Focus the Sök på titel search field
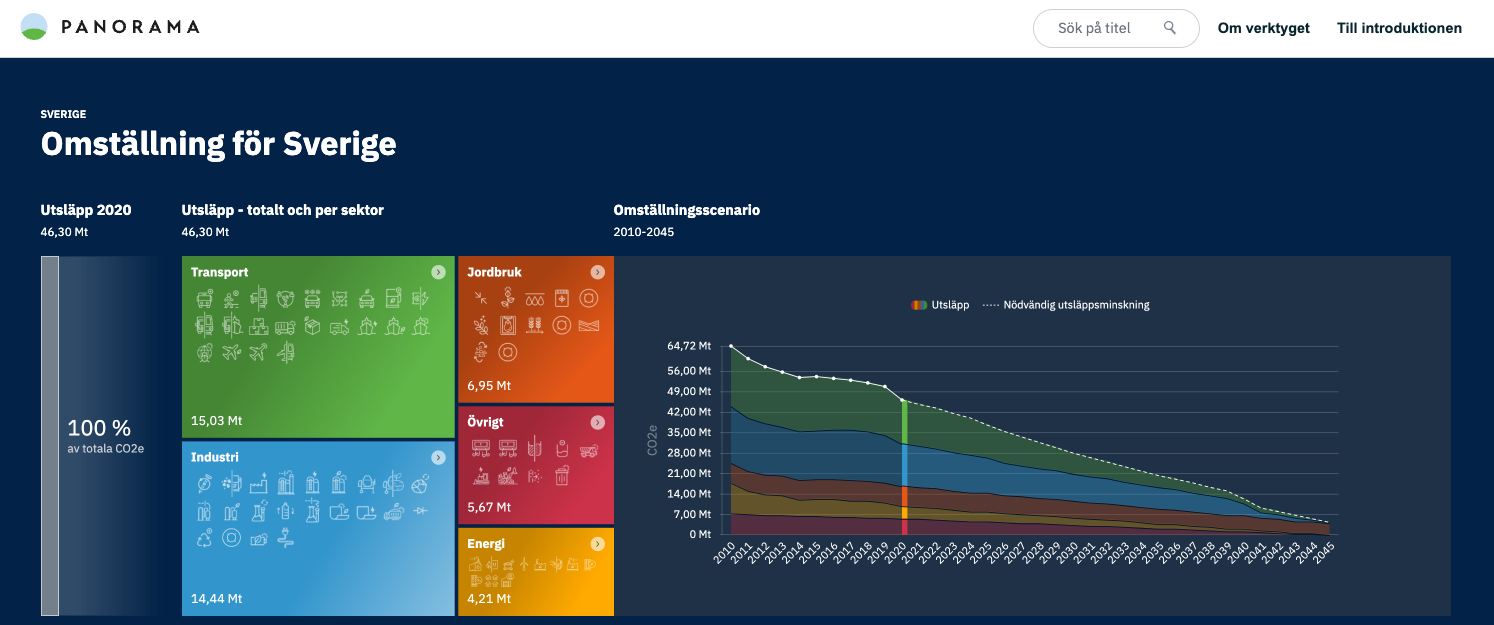The height and width of the screenshot is (625, 1494). click(x=1116, y=28)
